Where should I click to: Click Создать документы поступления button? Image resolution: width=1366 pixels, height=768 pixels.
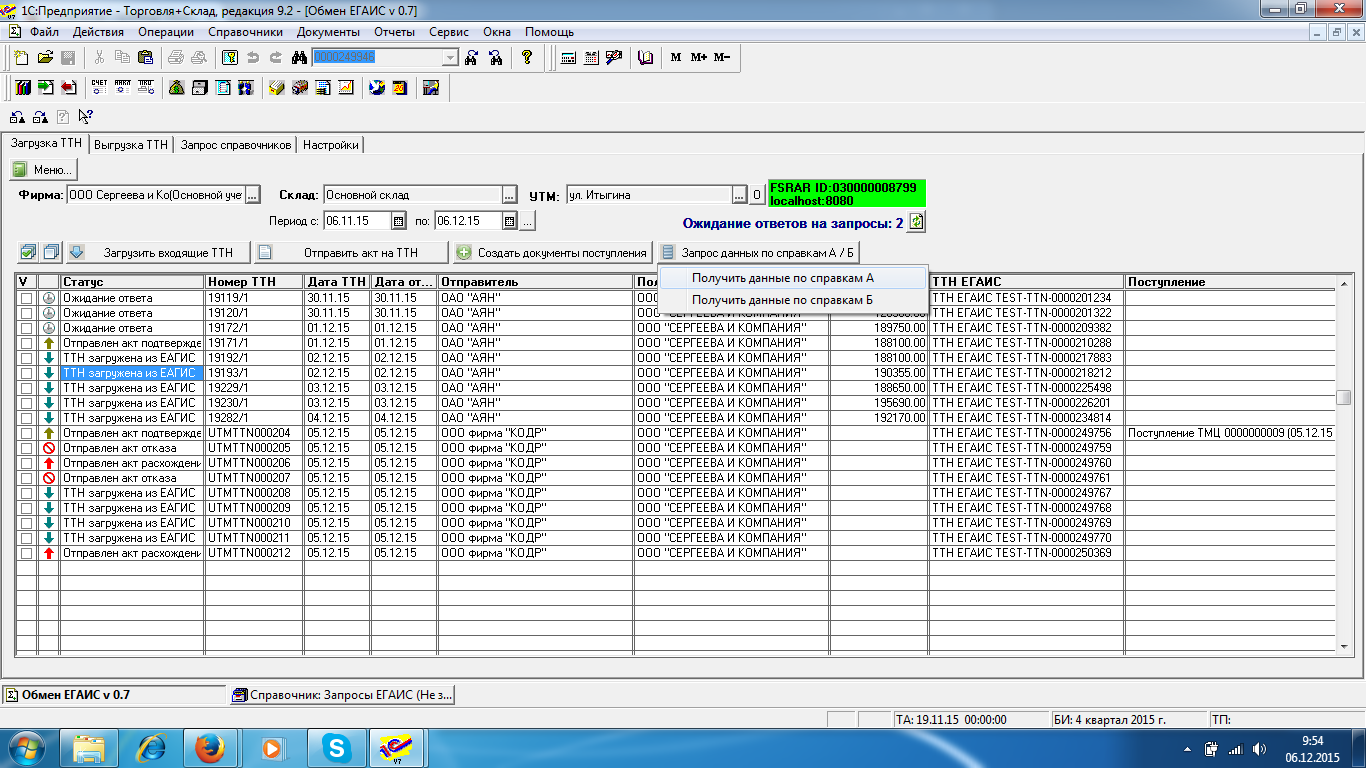552,253
